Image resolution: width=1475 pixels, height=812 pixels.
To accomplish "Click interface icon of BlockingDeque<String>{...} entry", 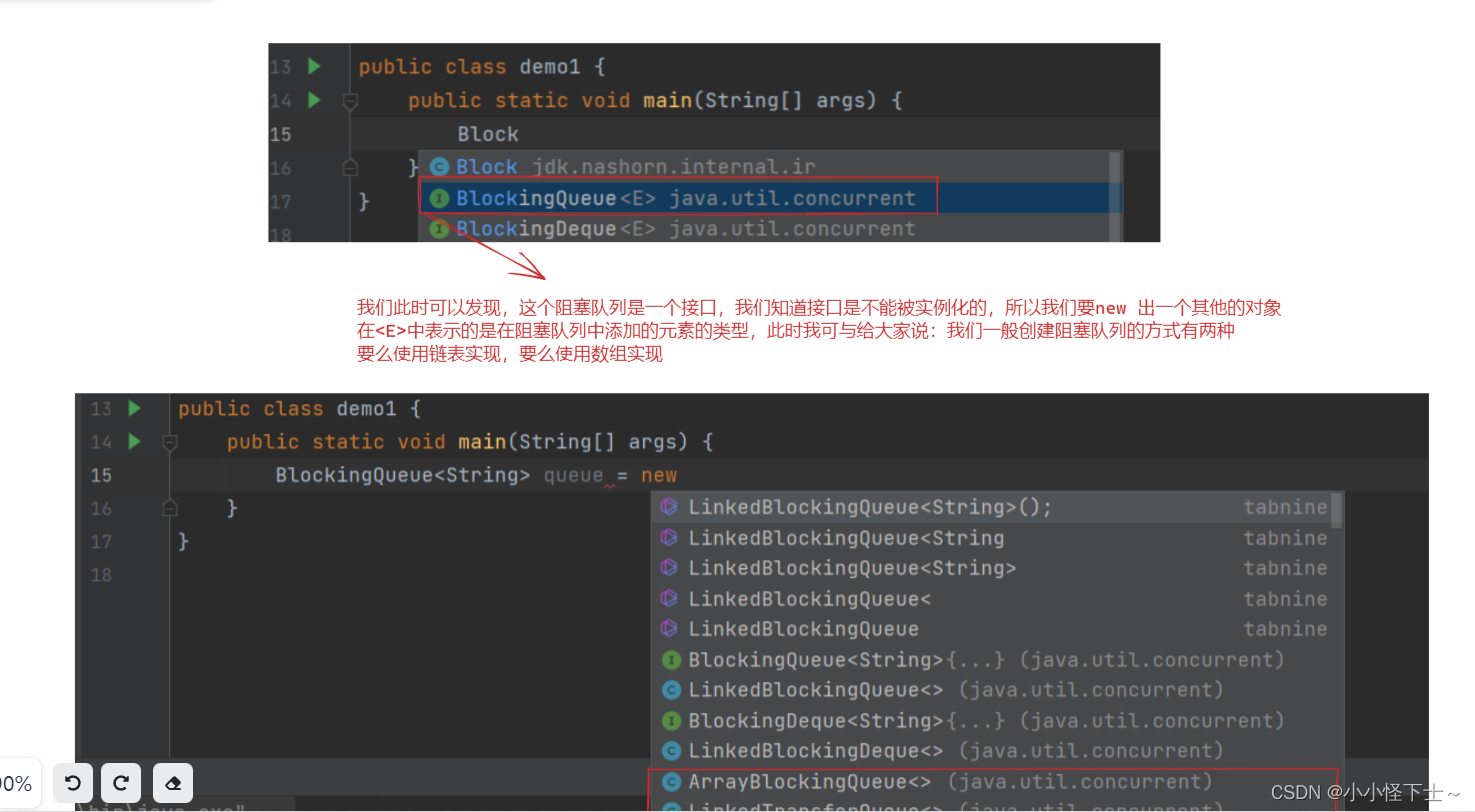I will tap(671, 721).
